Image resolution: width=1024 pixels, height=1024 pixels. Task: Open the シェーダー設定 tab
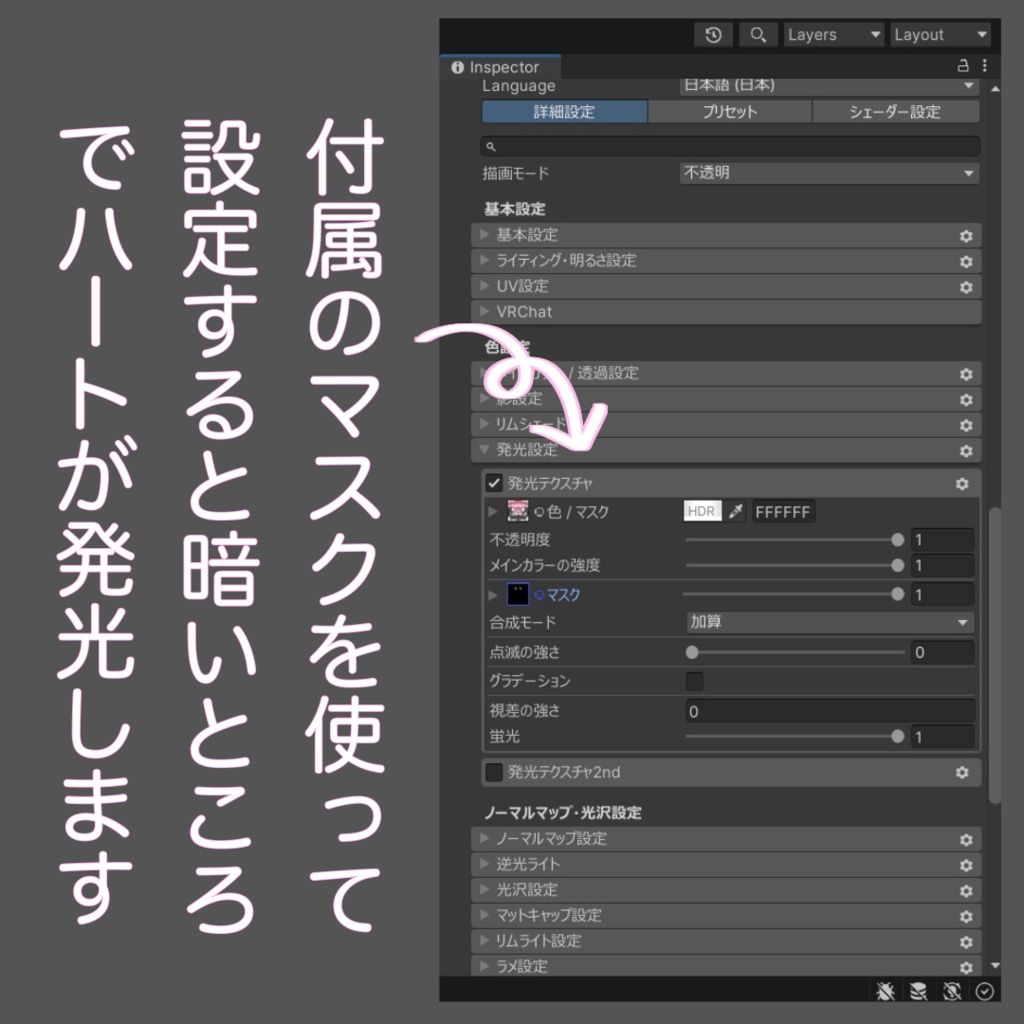(x=897, y=112)
